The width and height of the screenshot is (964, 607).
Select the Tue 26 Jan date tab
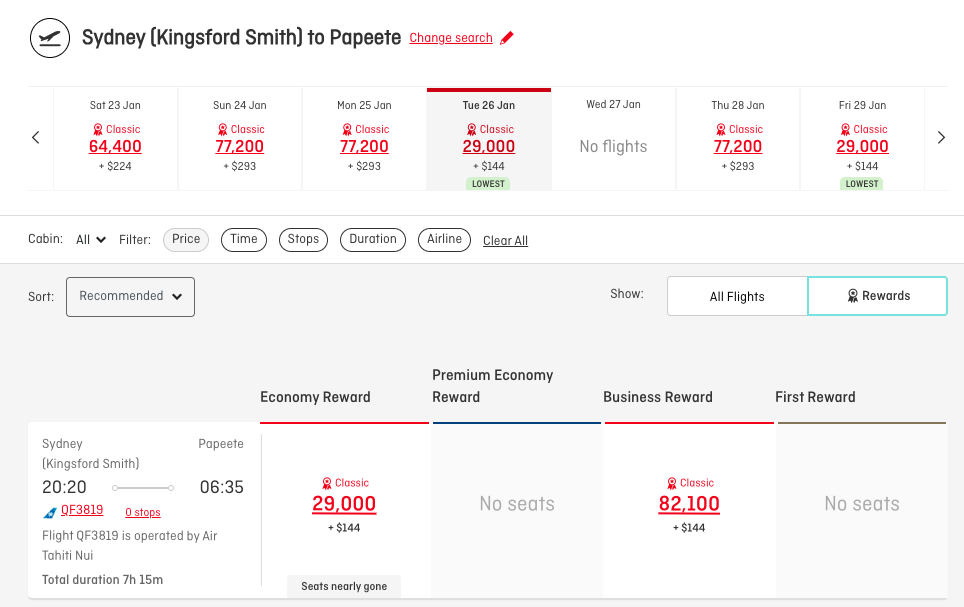489,139
